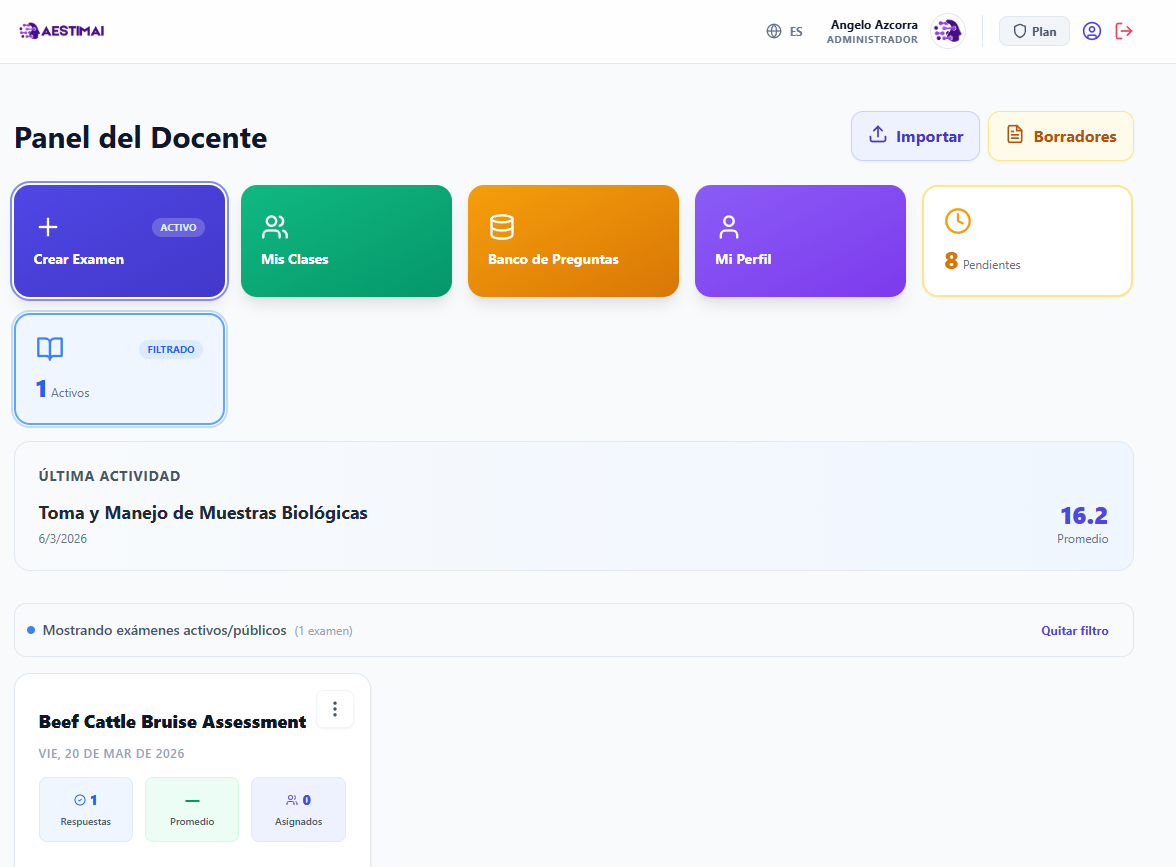
Task: Click Mostrando exámenes activos/públicos text
Action: pos(164,631)
